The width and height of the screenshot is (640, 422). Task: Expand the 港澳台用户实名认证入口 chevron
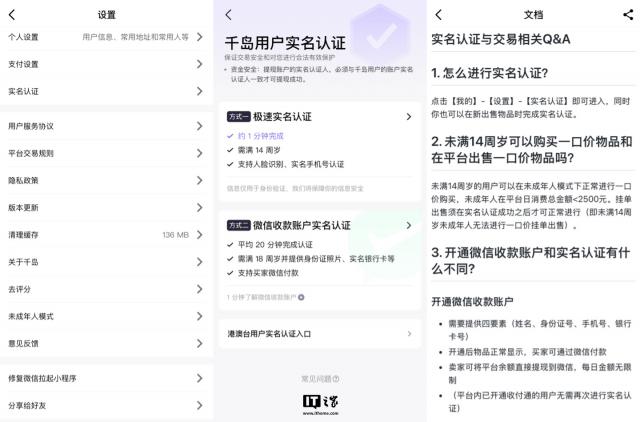(408, 333)
